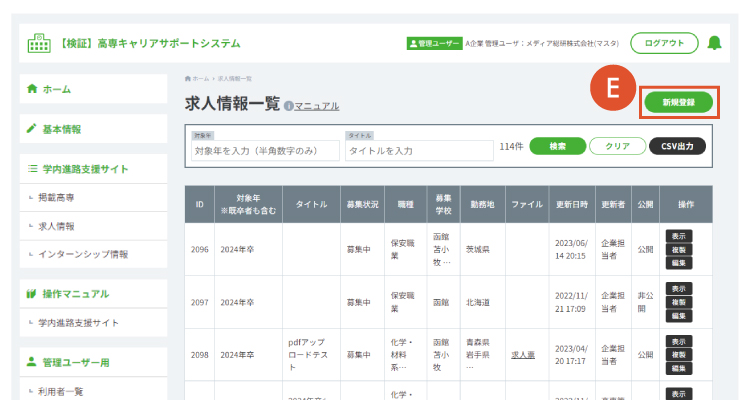Viewport: 750px width, 409px height.
Task: Click the 新規登録 button
Action: pos(678,102)
